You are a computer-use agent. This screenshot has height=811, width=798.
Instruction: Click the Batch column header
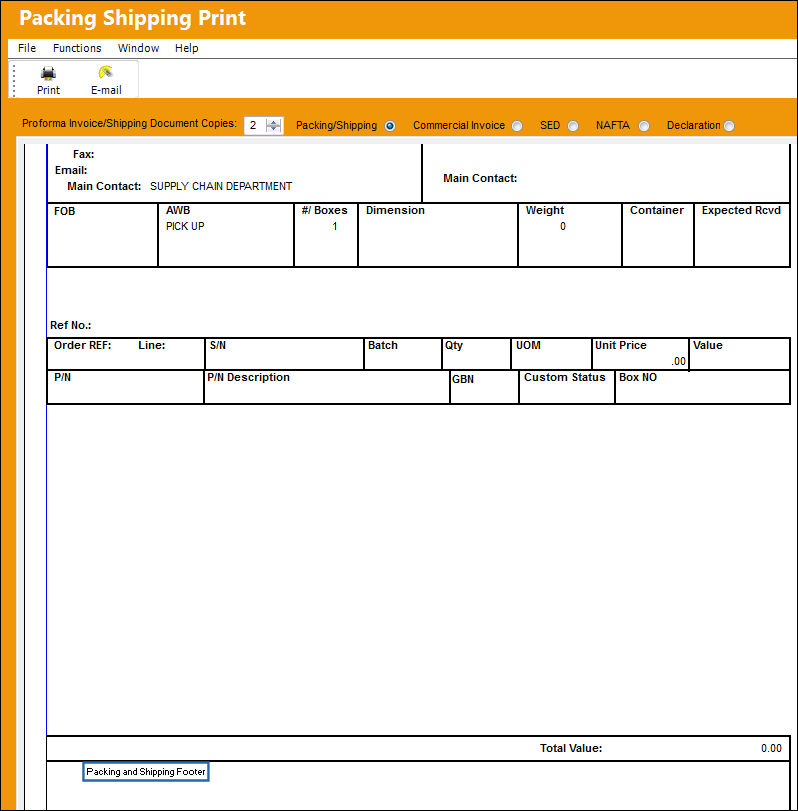(x=383, y=346)
